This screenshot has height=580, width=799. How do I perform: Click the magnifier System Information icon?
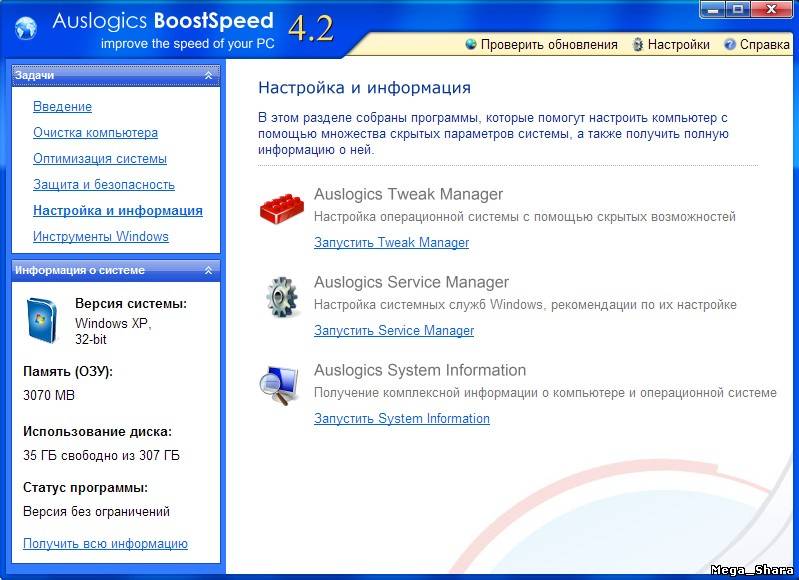tap(279, 385)
